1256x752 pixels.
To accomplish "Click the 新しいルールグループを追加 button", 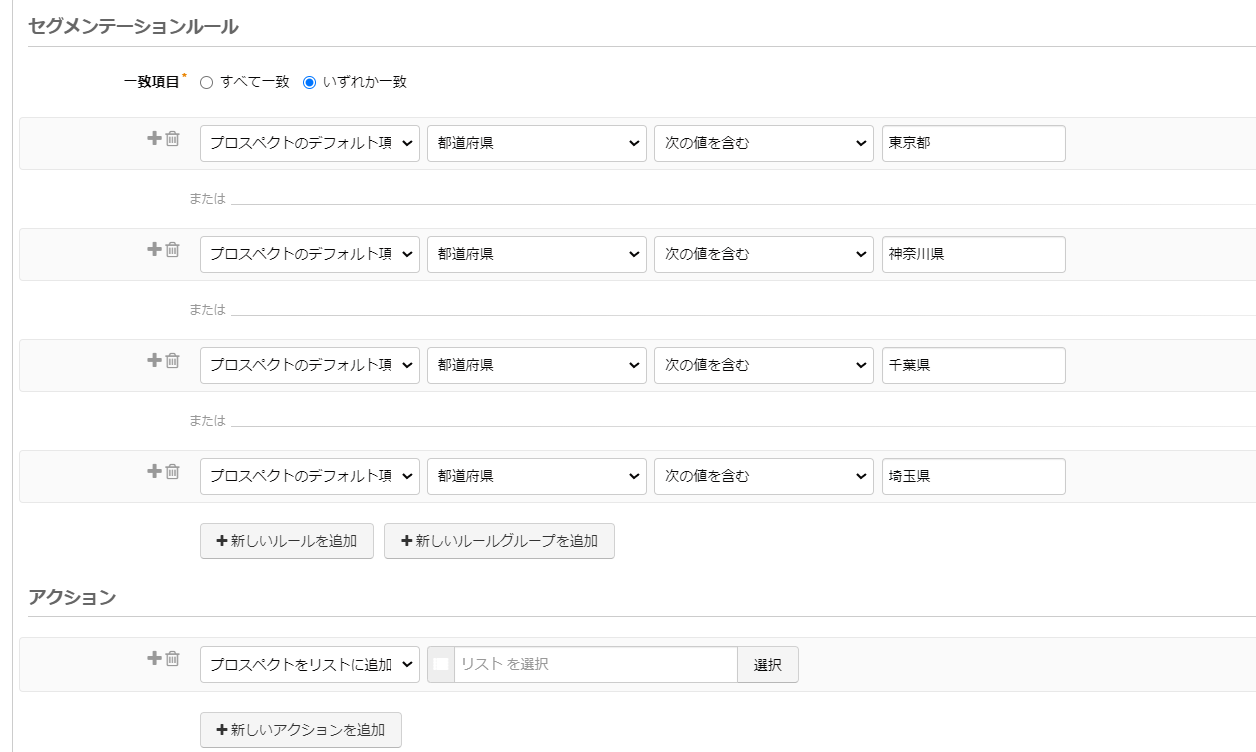I will point(499,541).
